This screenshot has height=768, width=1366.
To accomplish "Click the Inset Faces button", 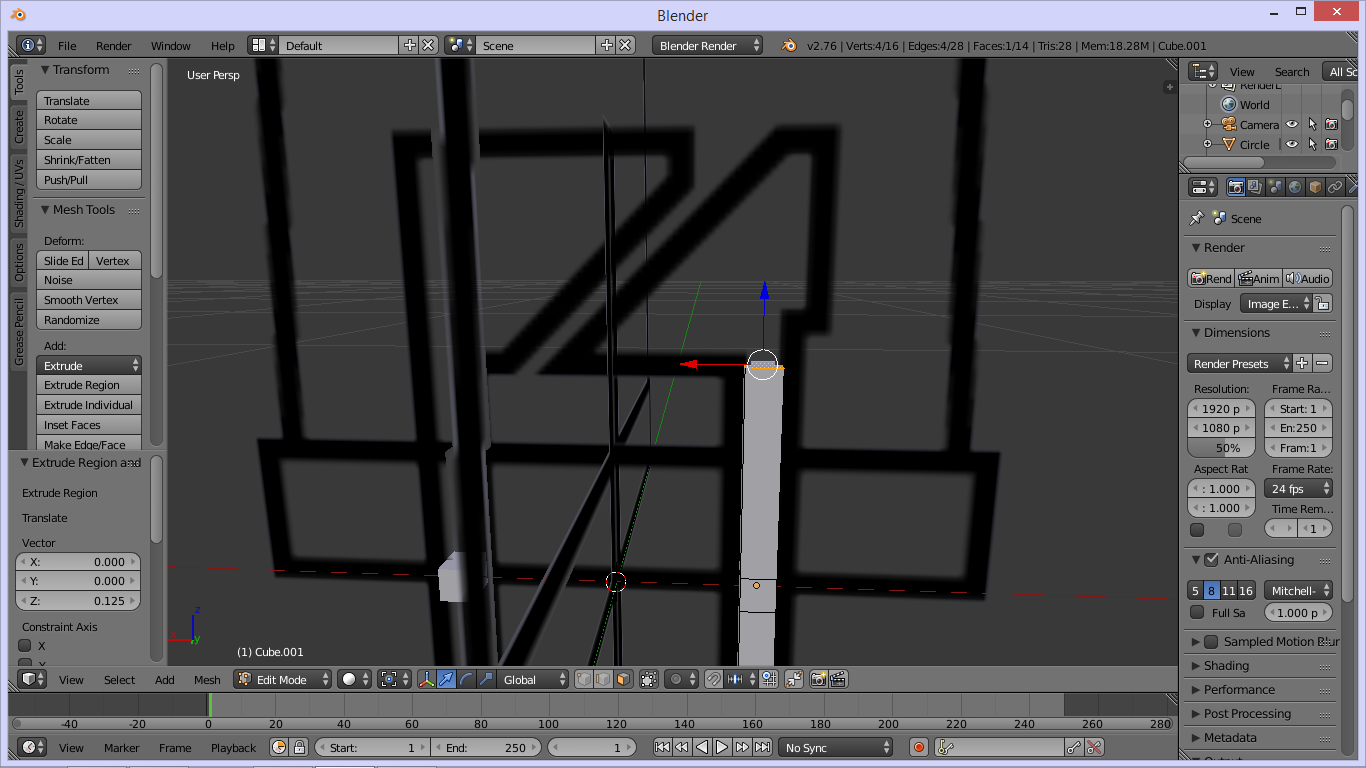I will pos(89,425).
